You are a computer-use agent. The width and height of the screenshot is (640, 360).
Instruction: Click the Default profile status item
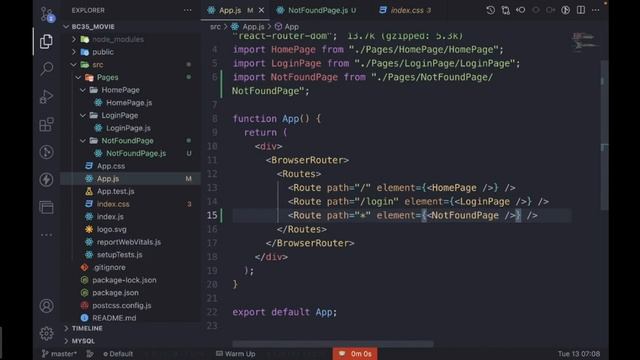118,353
